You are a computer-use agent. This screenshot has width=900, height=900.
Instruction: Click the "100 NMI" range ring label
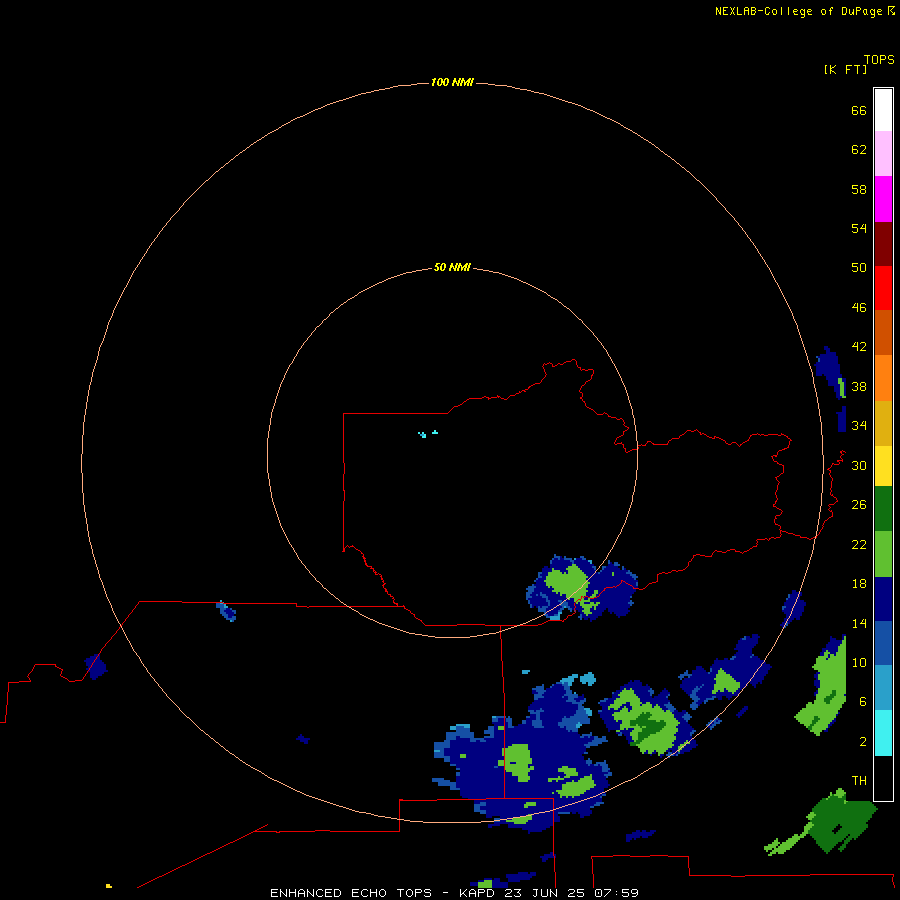[x=452, y=83]
